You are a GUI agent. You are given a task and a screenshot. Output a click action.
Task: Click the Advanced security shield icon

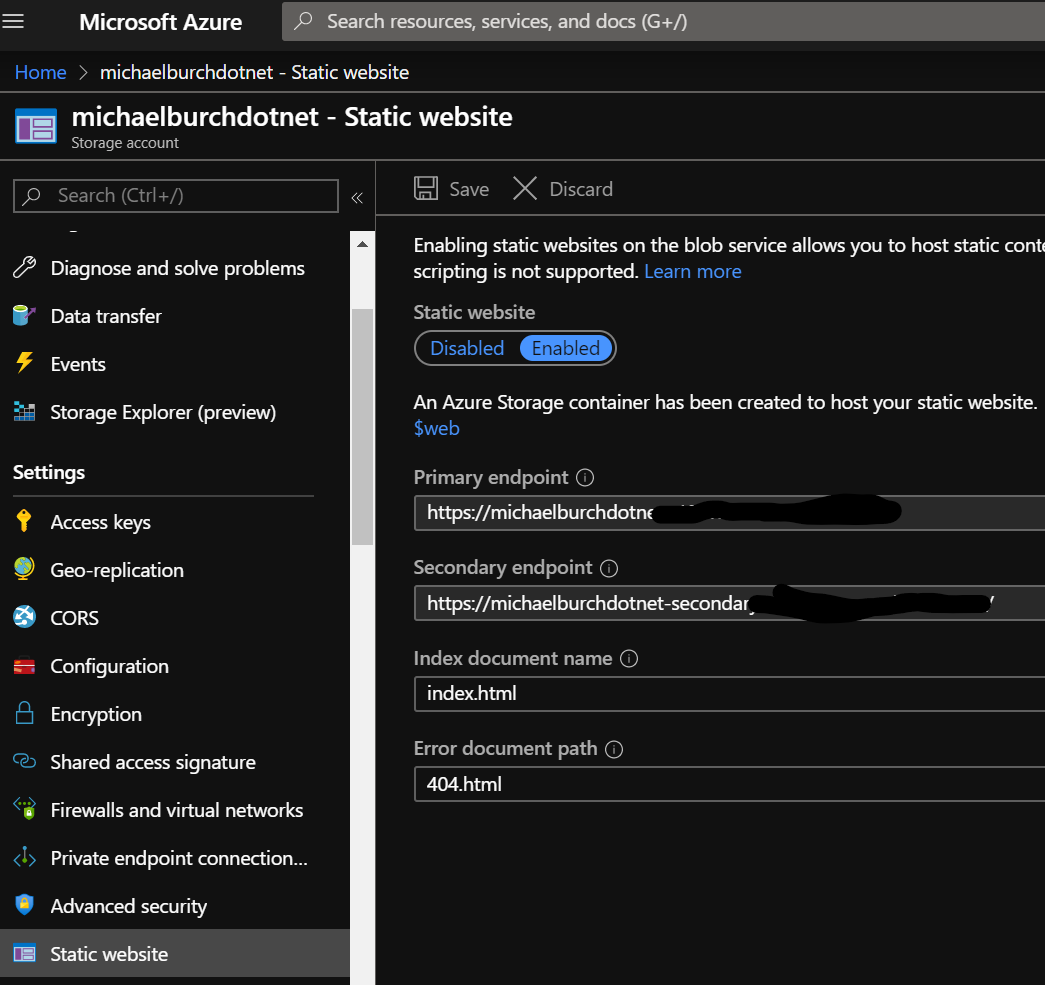[x=25, y=905]
